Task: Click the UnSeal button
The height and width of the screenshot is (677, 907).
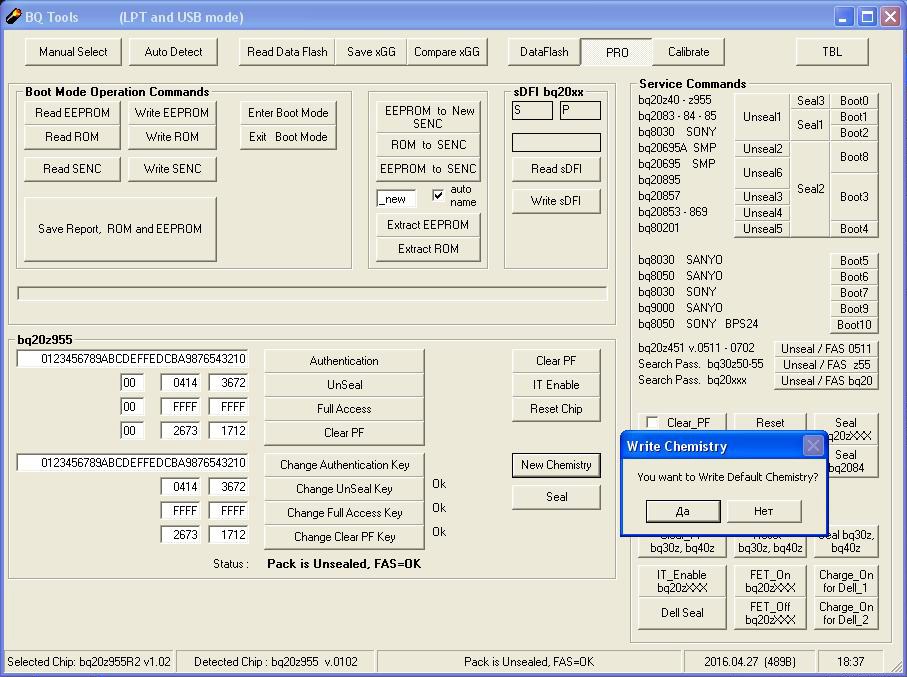Action: coord(344,385)
